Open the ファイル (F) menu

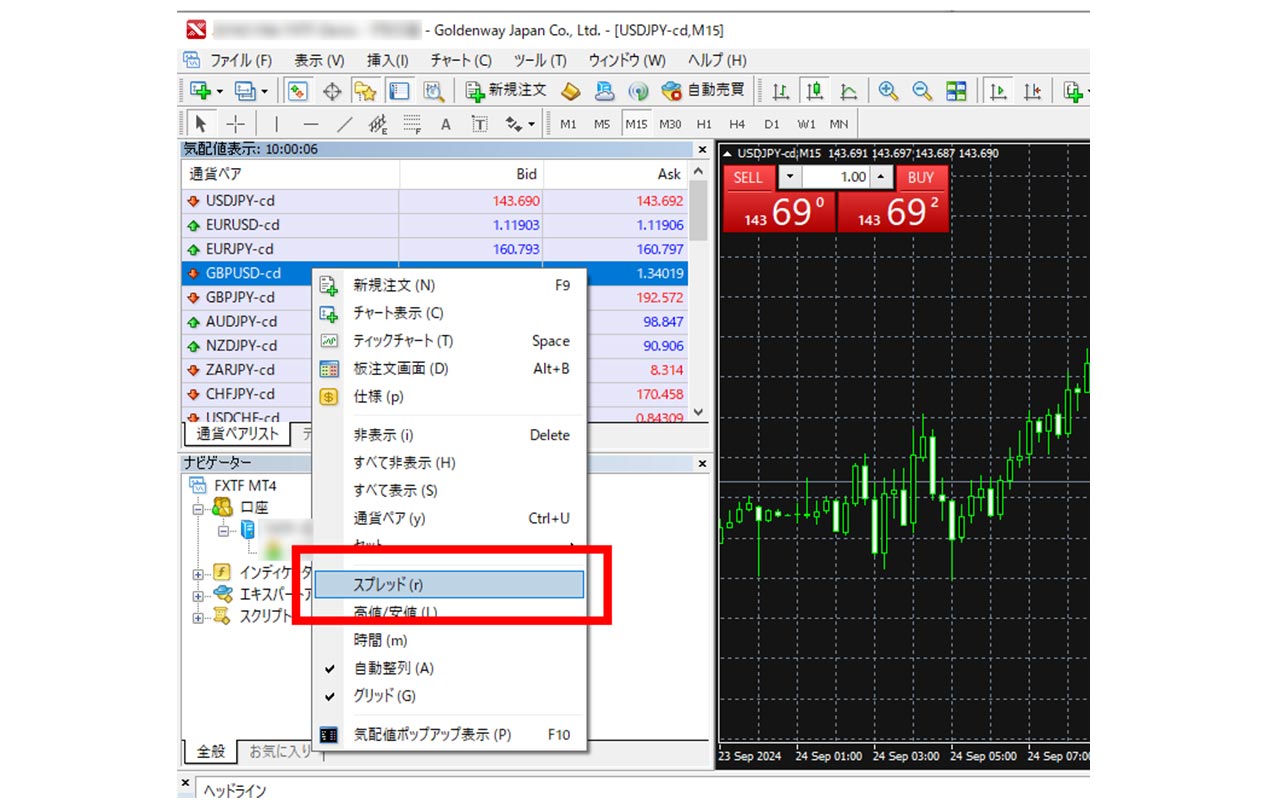coord(240,60)
